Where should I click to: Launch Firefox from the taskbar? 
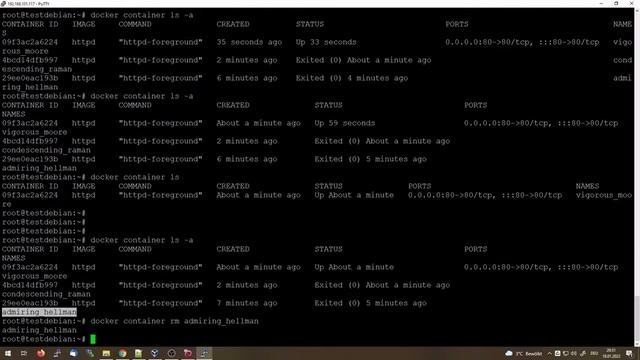click(40, 353)
